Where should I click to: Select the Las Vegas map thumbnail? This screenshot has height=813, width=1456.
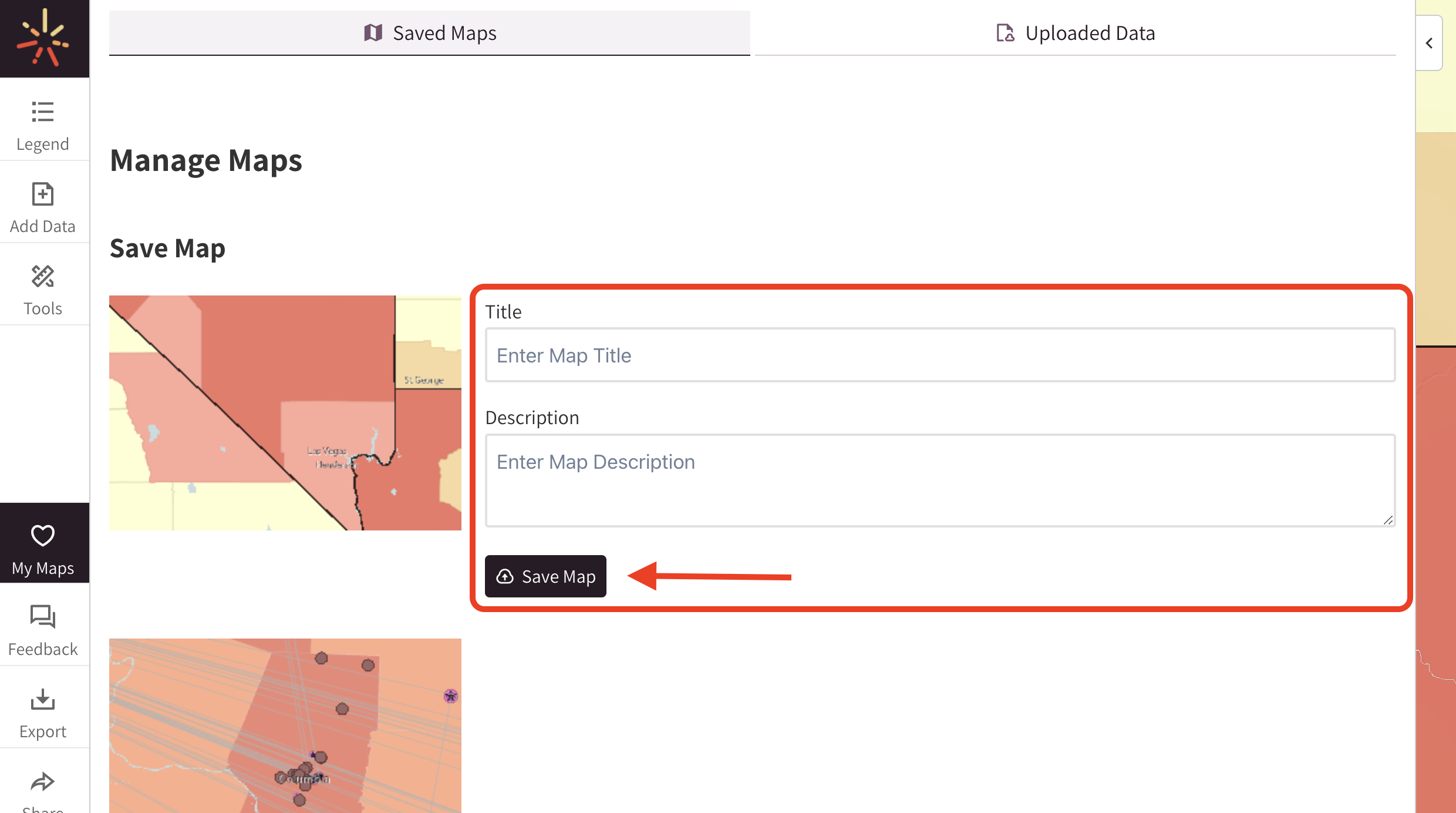(285, 413)
